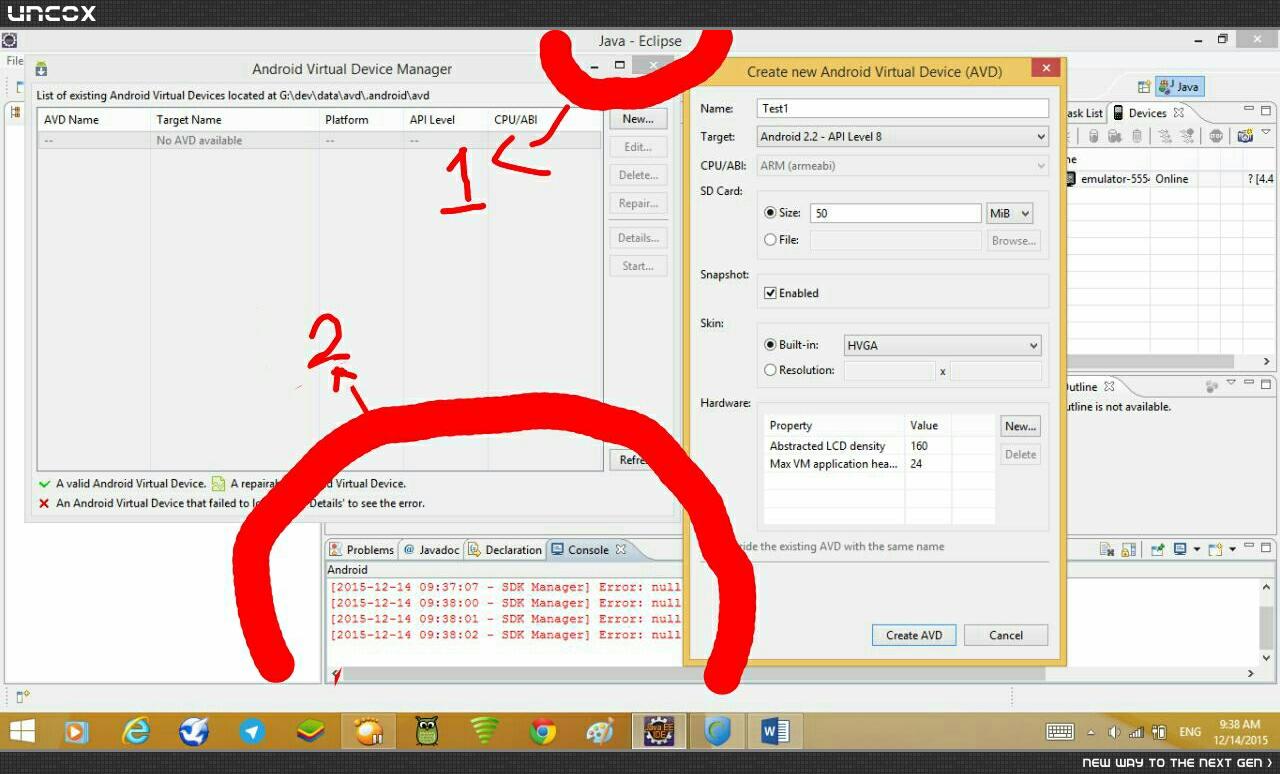
Task: Select the Java perspective button
Action: coord(1179,87)
